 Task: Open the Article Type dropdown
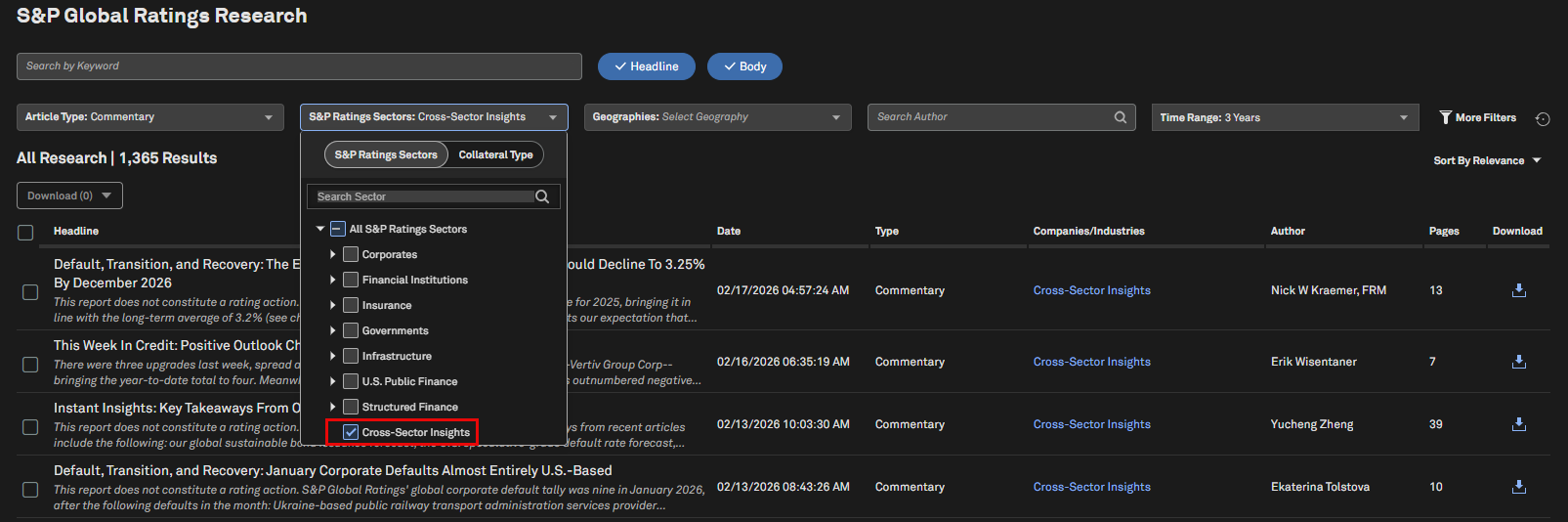tap(149, 117)
